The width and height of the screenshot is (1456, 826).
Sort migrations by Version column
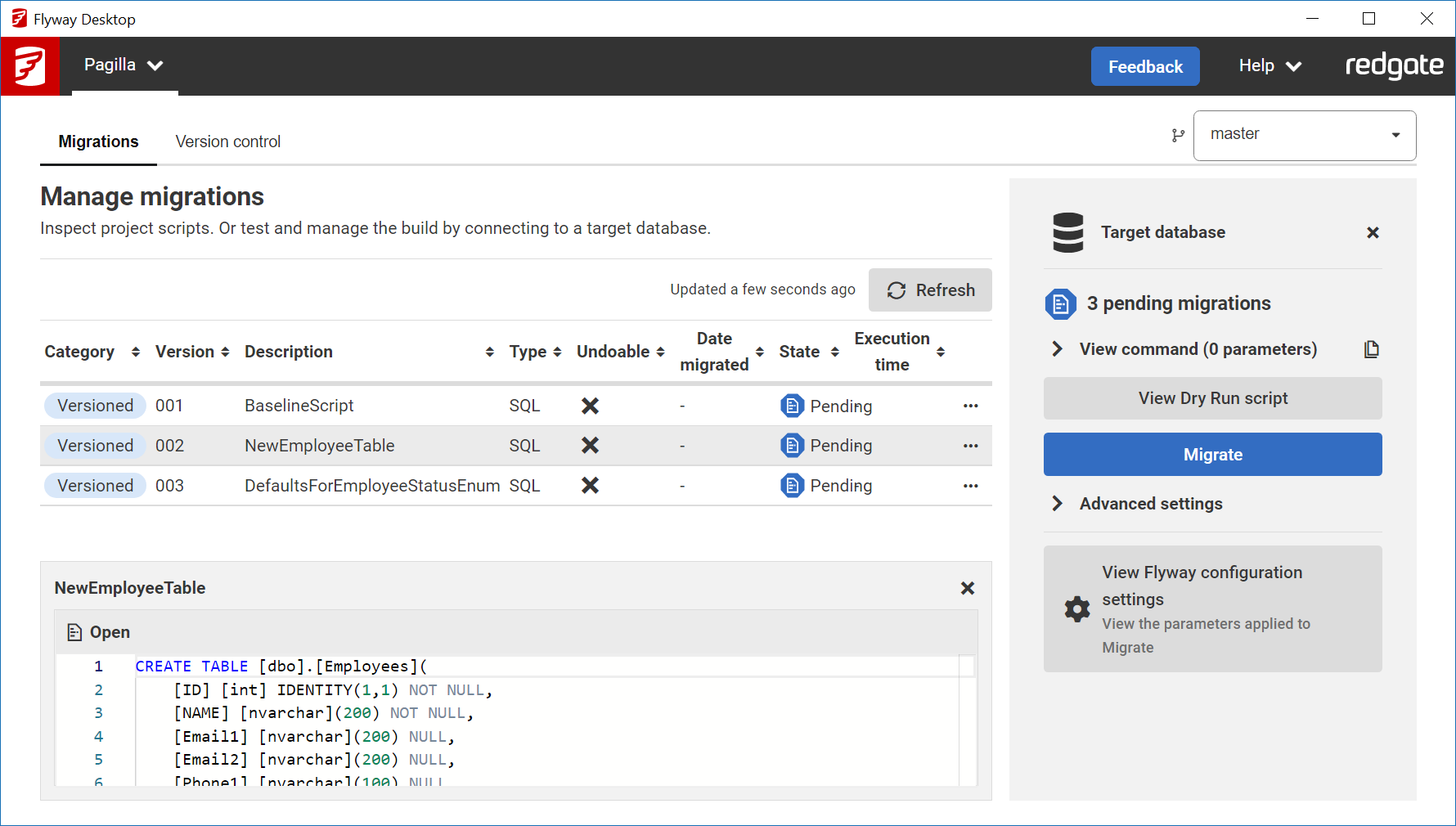[x=225, y=352]
